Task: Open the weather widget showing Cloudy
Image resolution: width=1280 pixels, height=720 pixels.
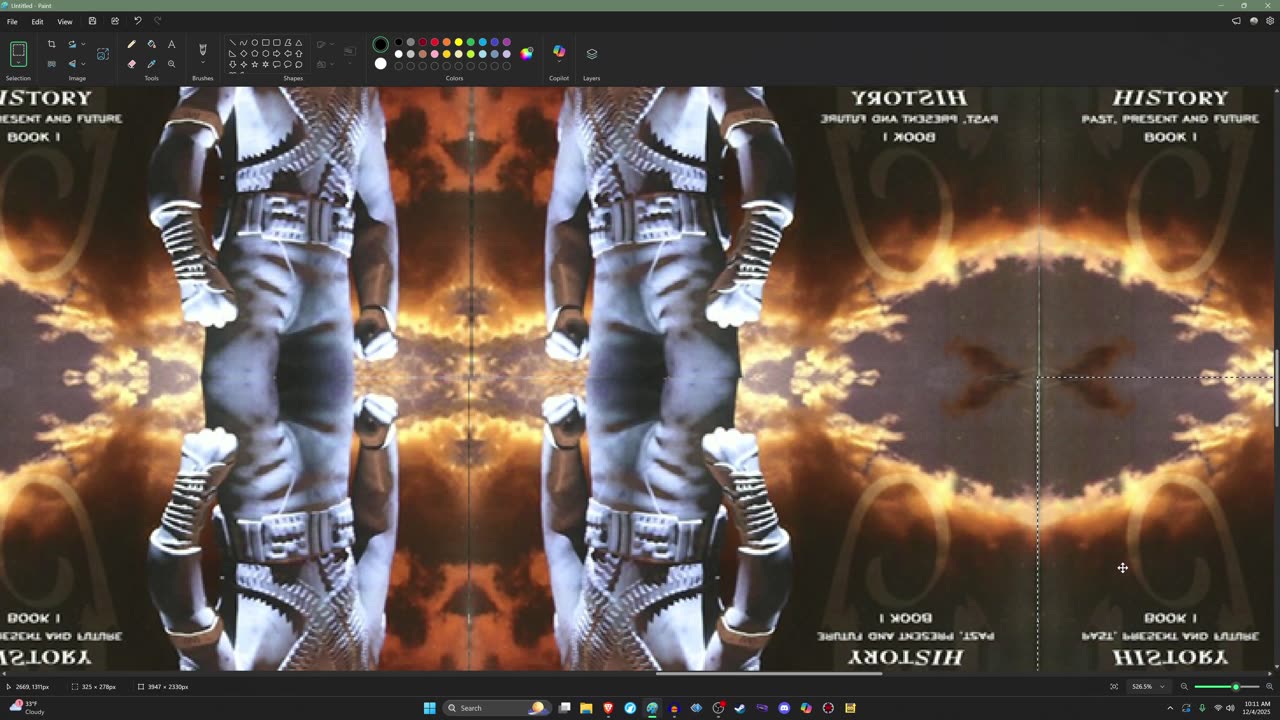Action: pyautogui.click(x=28, y=708)
